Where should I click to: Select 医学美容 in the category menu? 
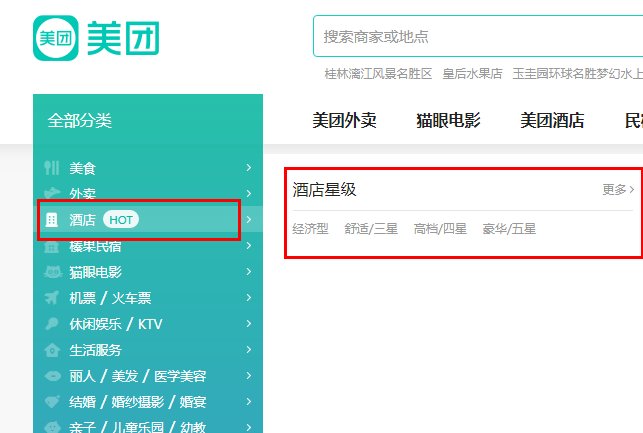(x=180, y=376)
